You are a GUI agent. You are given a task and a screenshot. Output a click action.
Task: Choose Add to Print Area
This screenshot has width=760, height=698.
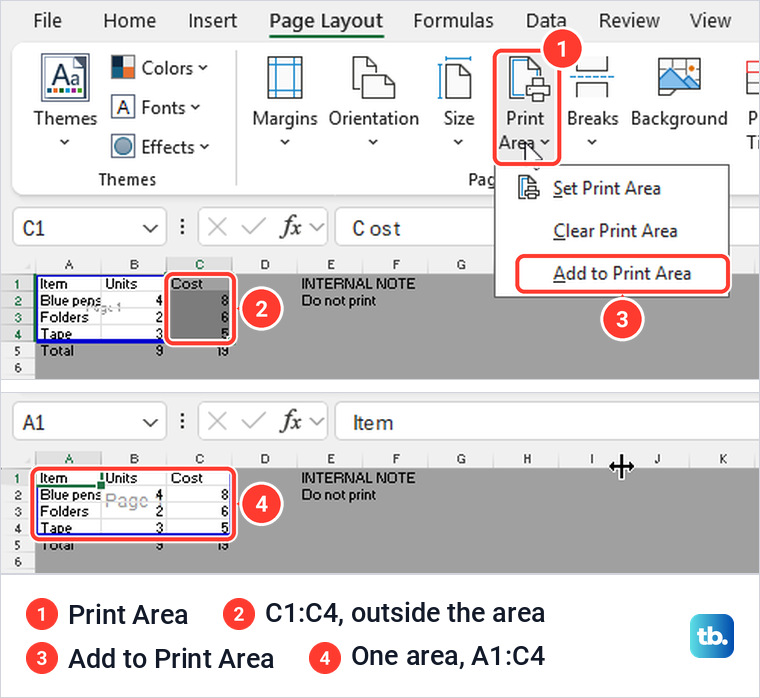[622, 273]
